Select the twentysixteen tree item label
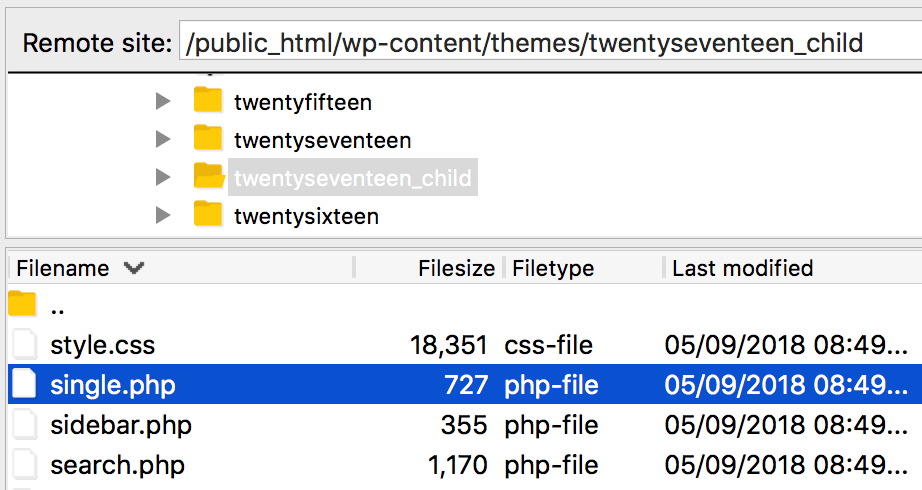 [306, 215]
